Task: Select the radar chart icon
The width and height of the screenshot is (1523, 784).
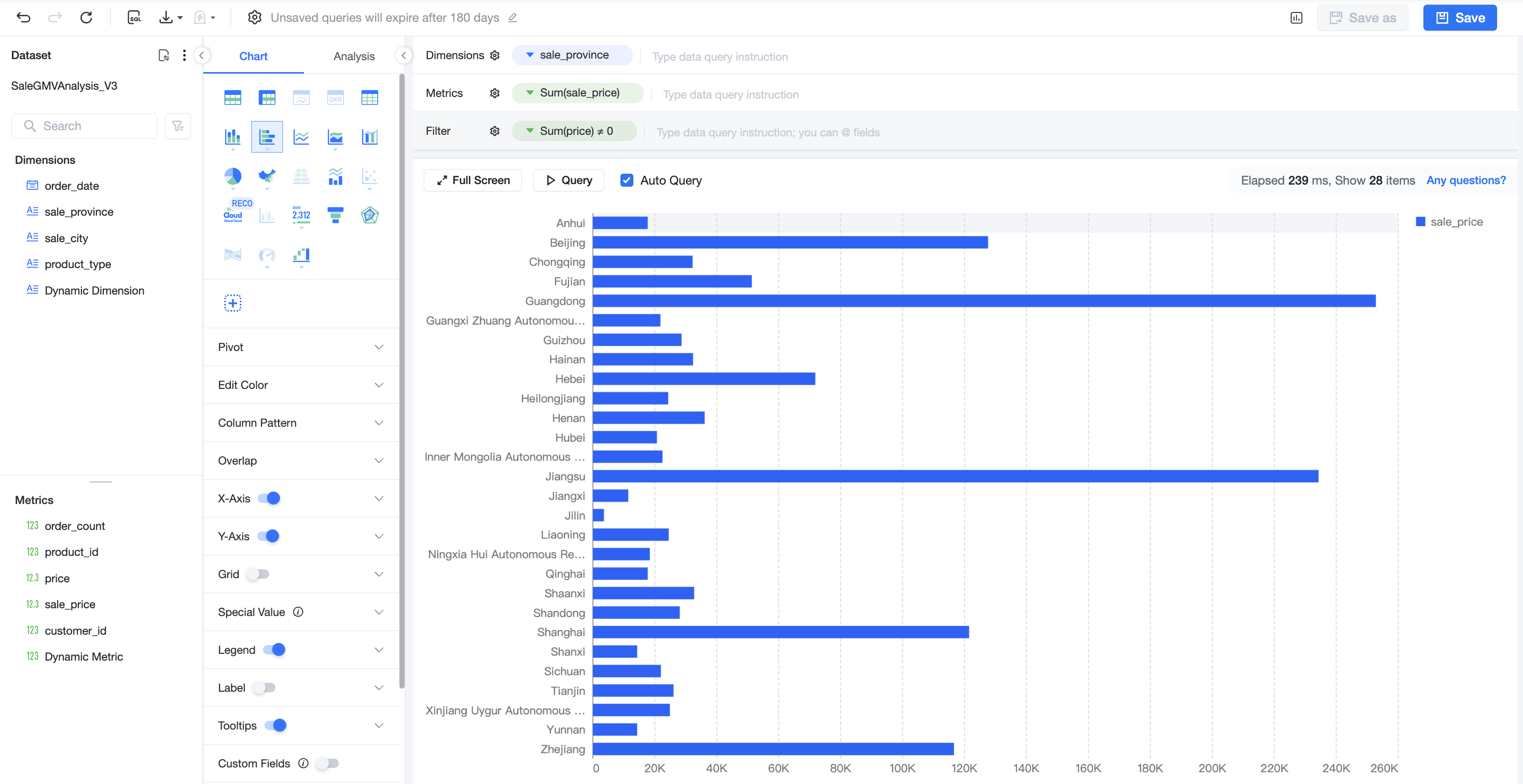Action: (369, 215)
